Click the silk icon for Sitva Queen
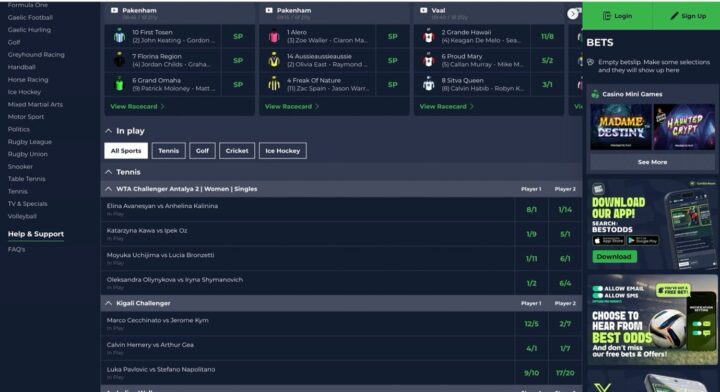The height and width of the screenshot is (392, 720). [x=429, y=84]
